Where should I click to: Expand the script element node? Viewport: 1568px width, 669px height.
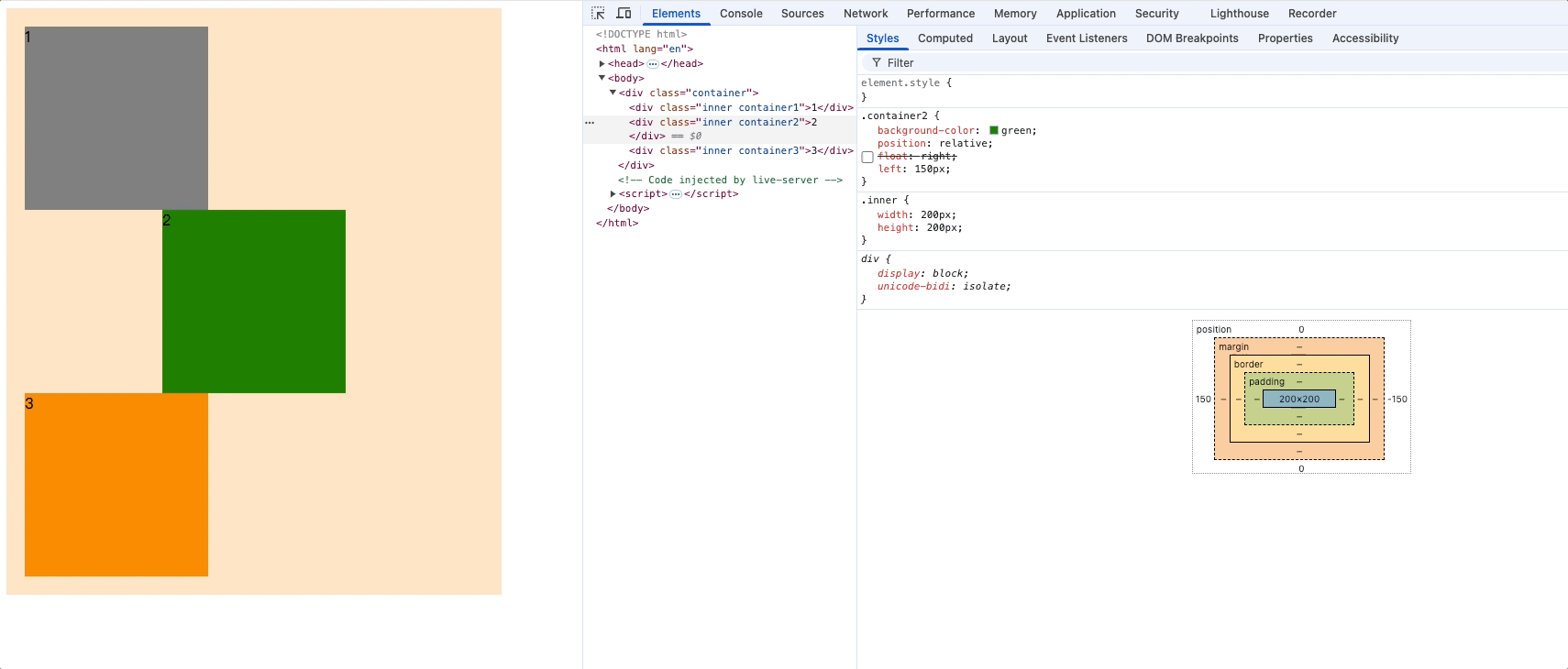click(x=613, y=194)
